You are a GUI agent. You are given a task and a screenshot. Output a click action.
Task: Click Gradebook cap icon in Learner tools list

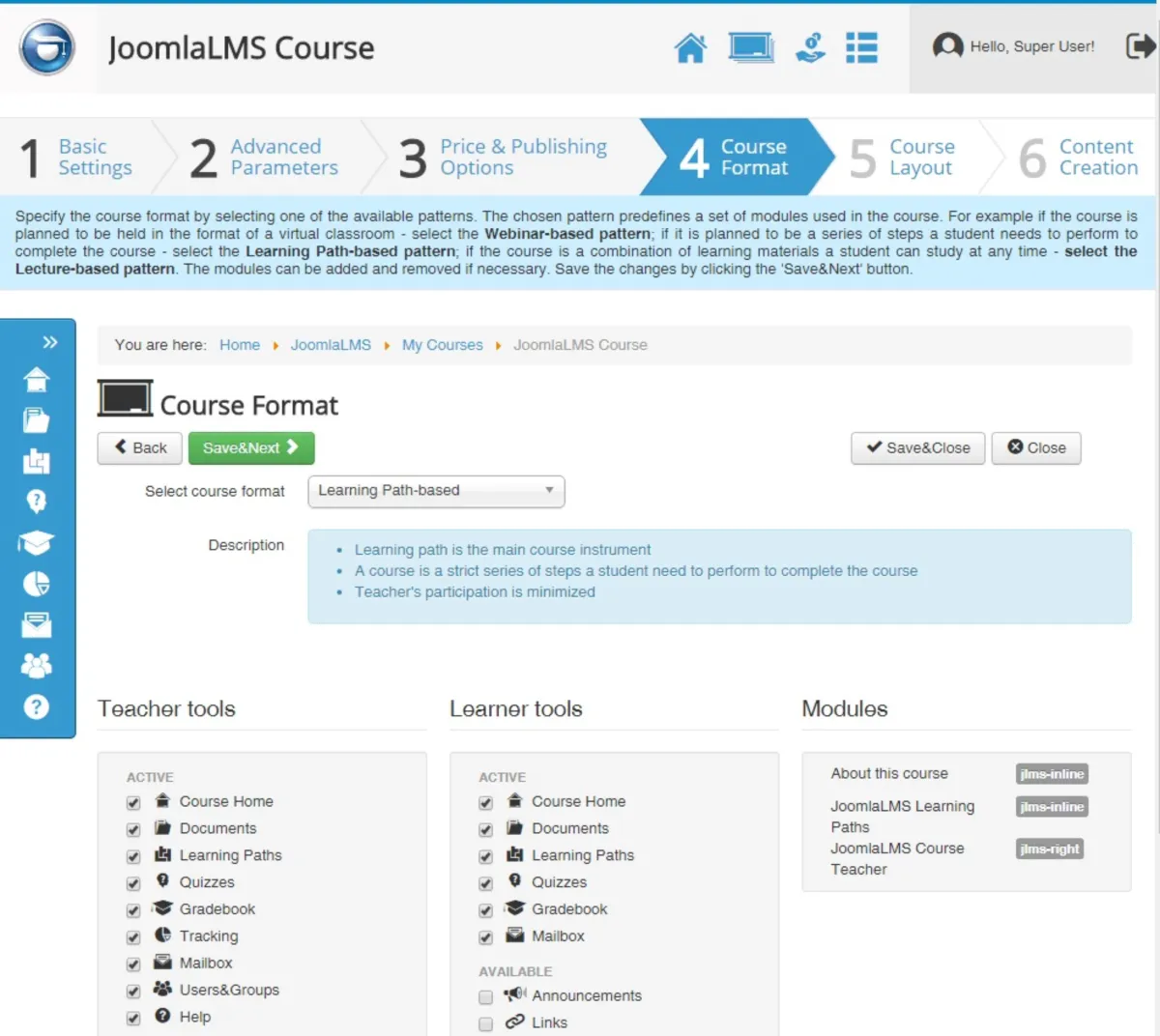click(x=515, y=908)
